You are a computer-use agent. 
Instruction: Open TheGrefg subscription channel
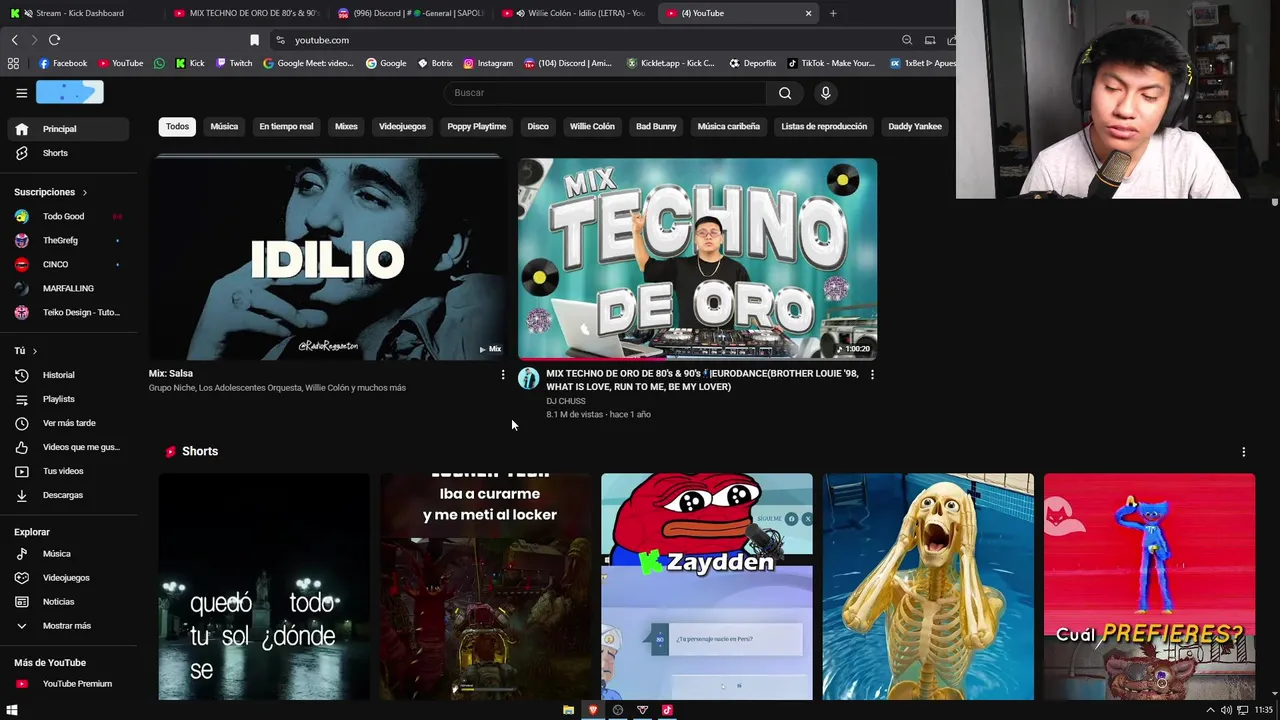pos(68,240)
